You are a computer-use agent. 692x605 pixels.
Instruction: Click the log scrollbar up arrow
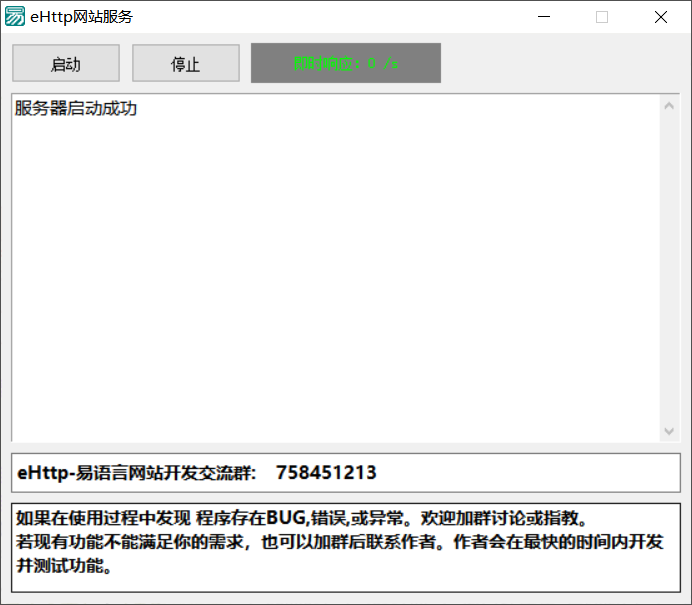tap(669, 106)
